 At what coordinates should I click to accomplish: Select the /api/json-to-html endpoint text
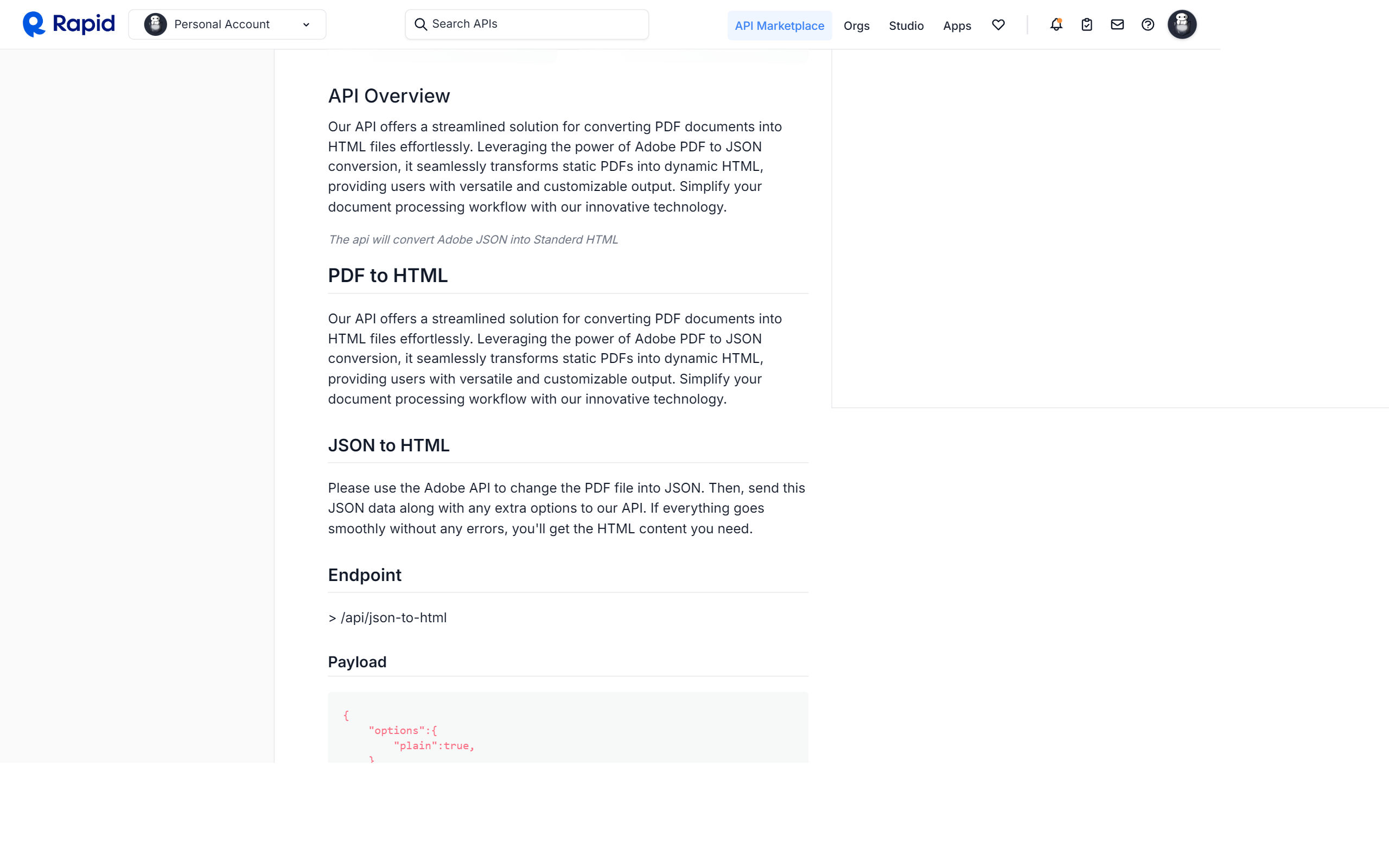click(387, 617)
